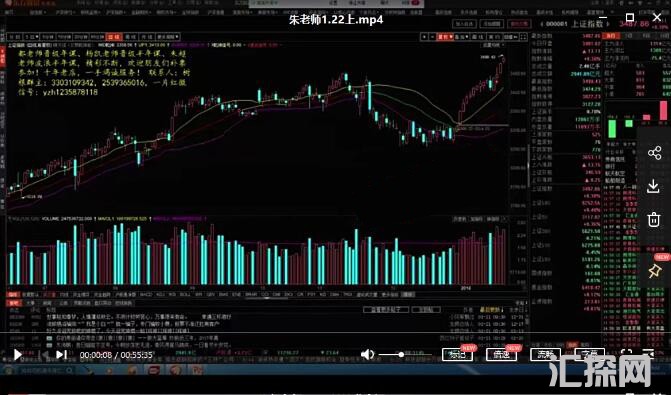671x395 pixels.
Task: Seek along the video progress bar
Action: (x=336, y=333)
